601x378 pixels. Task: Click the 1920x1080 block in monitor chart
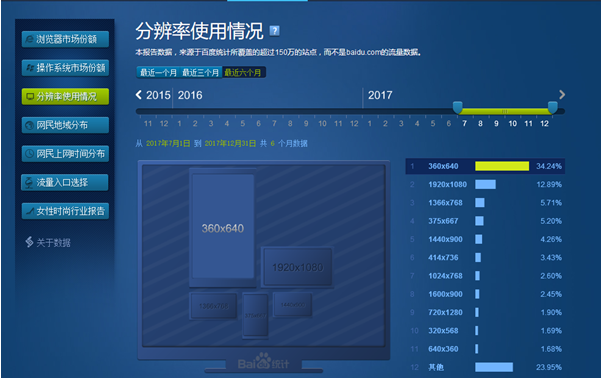coord(297,267)
